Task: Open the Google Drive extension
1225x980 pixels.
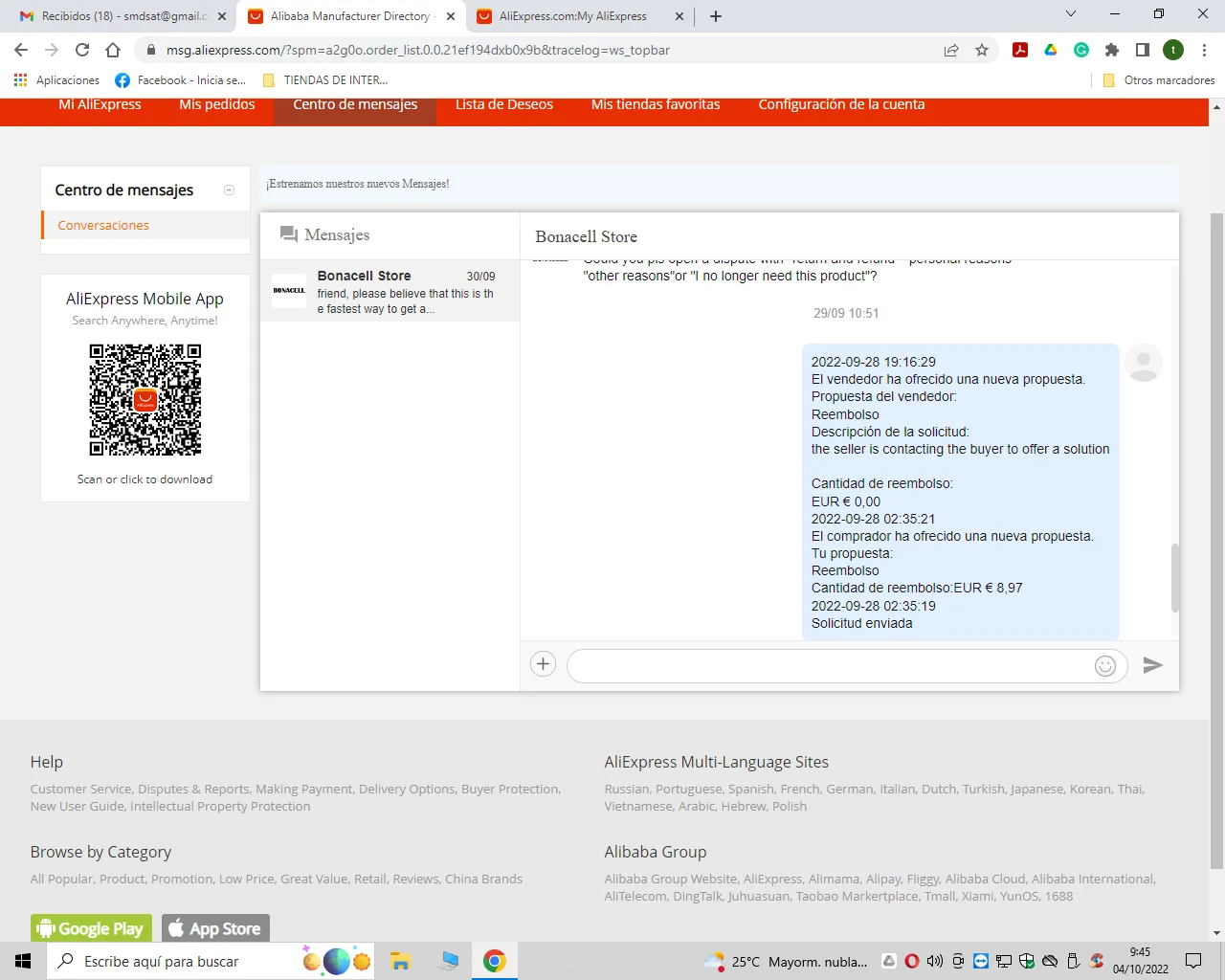Action: (x=1051, y=50)
